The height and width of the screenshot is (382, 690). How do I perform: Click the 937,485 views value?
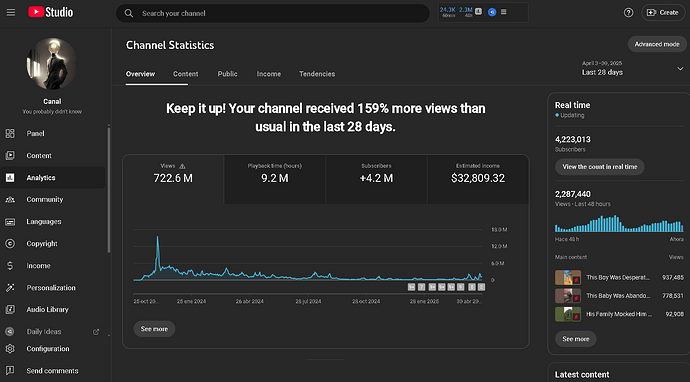point(673,278)
